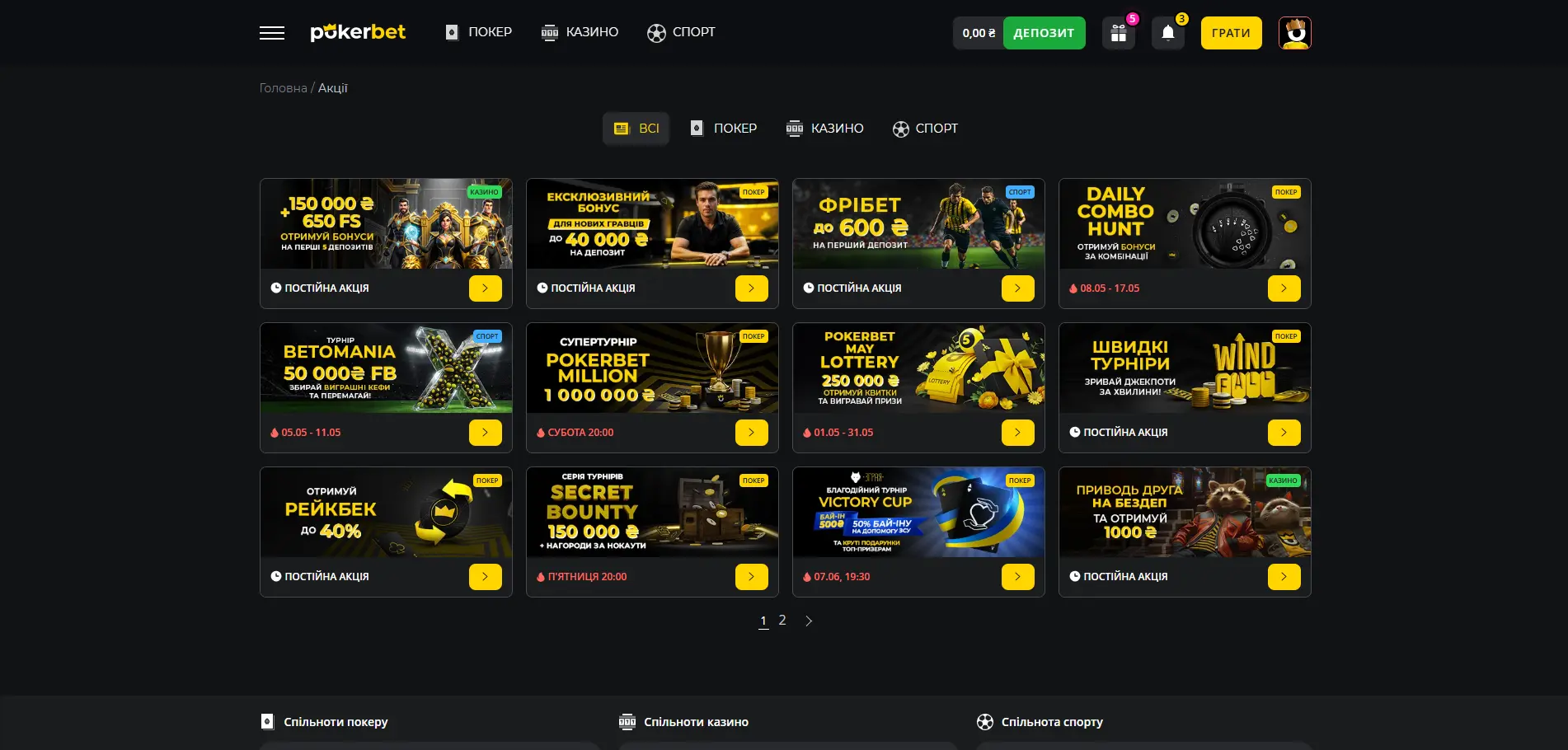This screenshot has height=750, width=1568.
Task: Select the ВСІ filter tab
Action: (636, 129)
